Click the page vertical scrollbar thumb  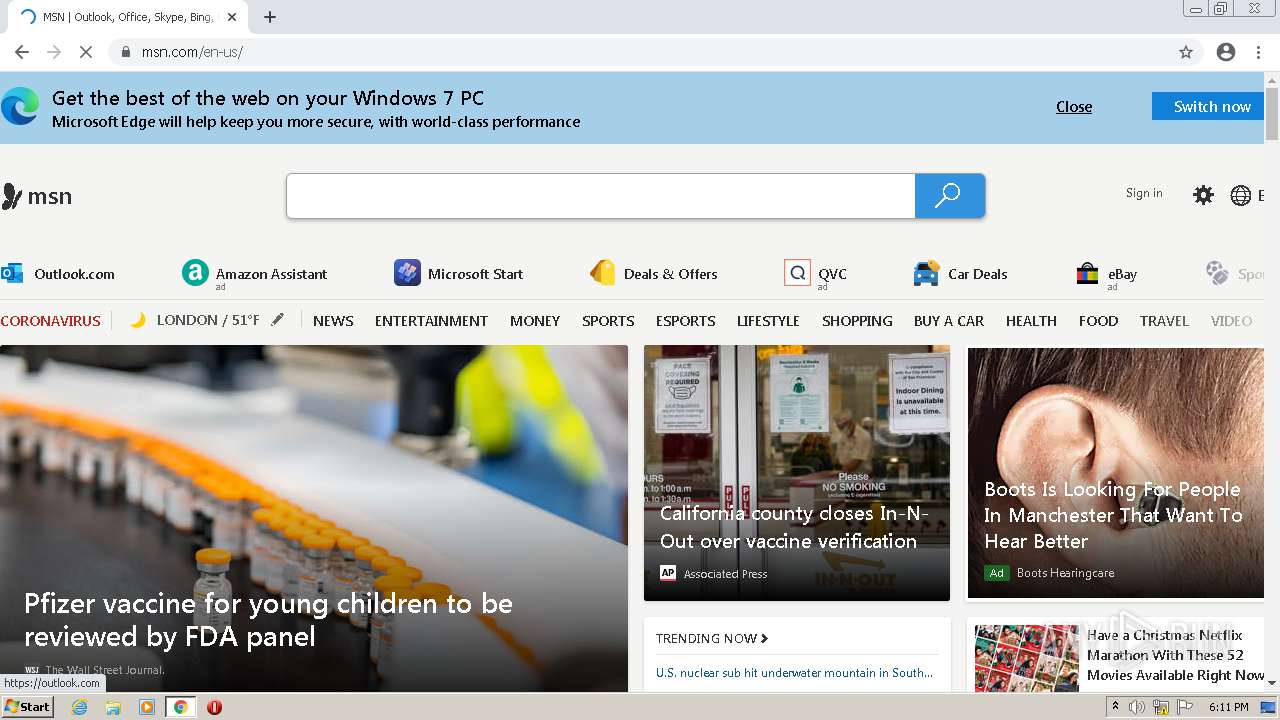tap(1272, 114)
